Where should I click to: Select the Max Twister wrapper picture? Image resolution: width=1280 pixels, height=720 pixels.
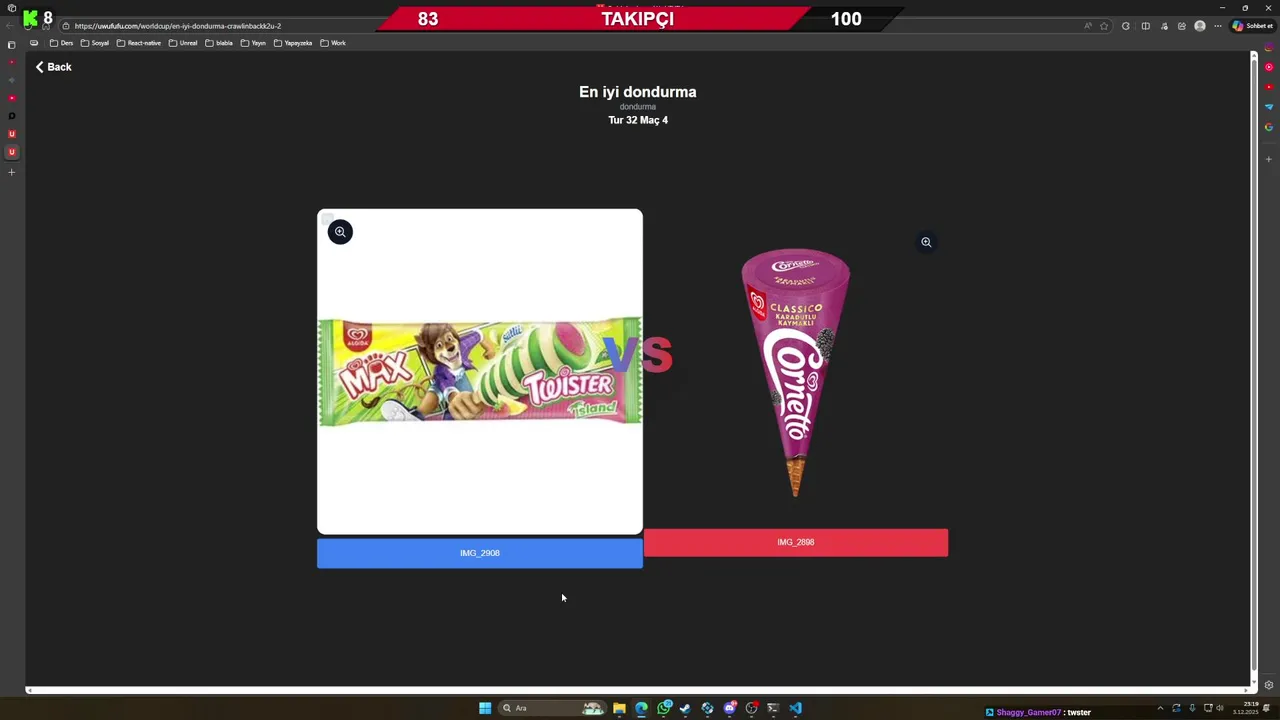click(480, 372)
